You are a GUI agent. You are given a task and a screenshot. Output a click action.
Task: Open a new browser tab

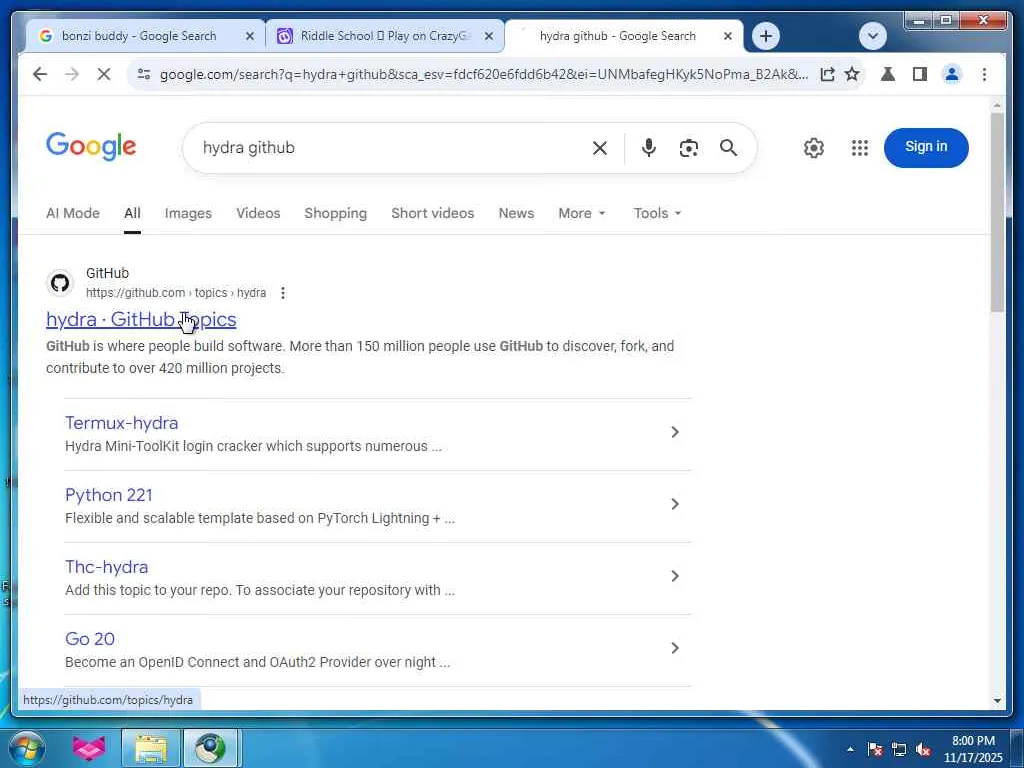[x=766, y=36]
